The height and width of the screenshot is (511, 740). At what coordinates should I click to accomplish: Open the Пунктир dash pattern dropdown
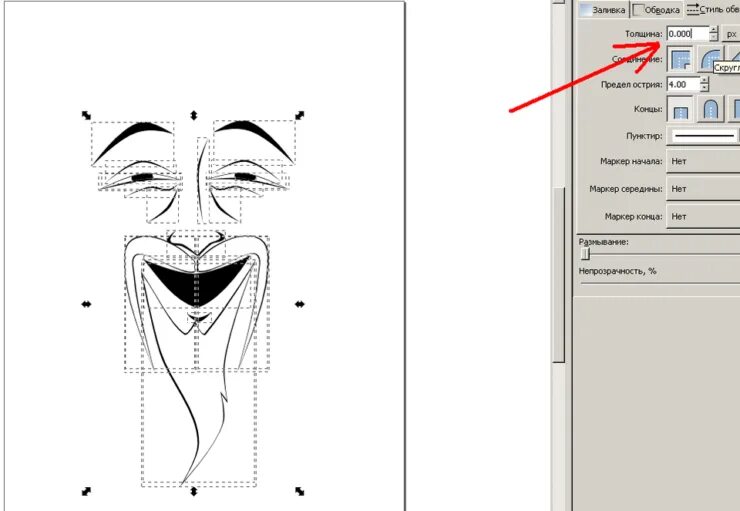(703, 136)
